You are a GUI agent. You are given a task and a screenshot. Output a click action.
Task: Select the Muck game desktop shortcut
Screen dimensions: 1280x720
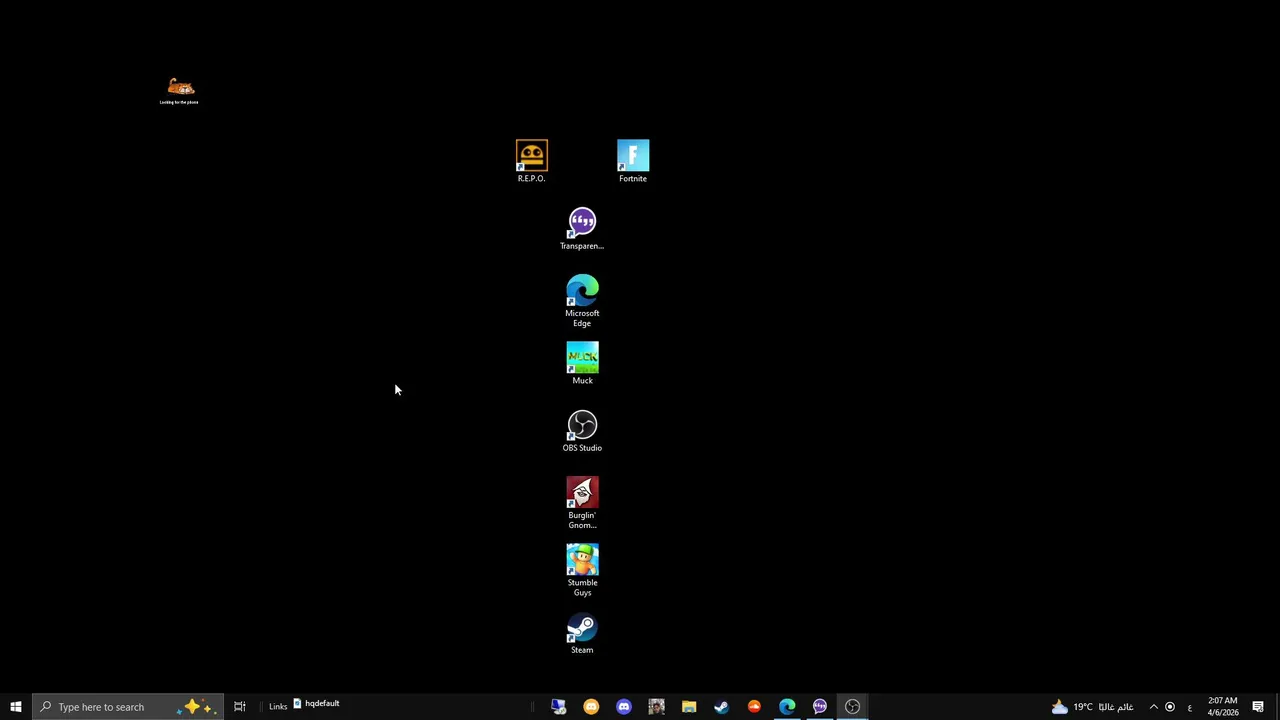click(582, 364)
